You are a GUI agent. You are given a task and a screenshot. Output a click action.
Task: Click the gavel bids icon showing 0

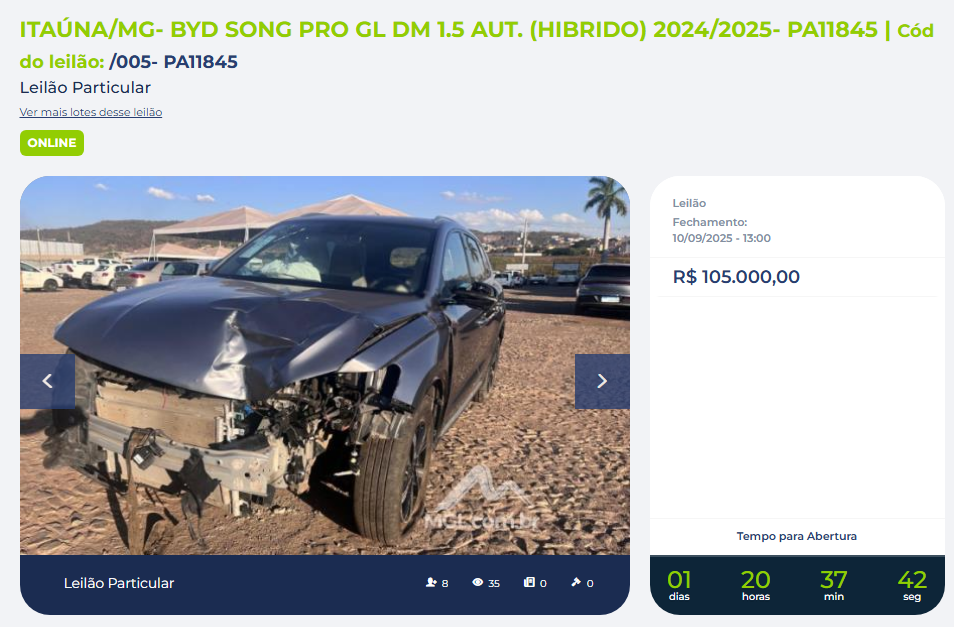[x=576, y=583]
